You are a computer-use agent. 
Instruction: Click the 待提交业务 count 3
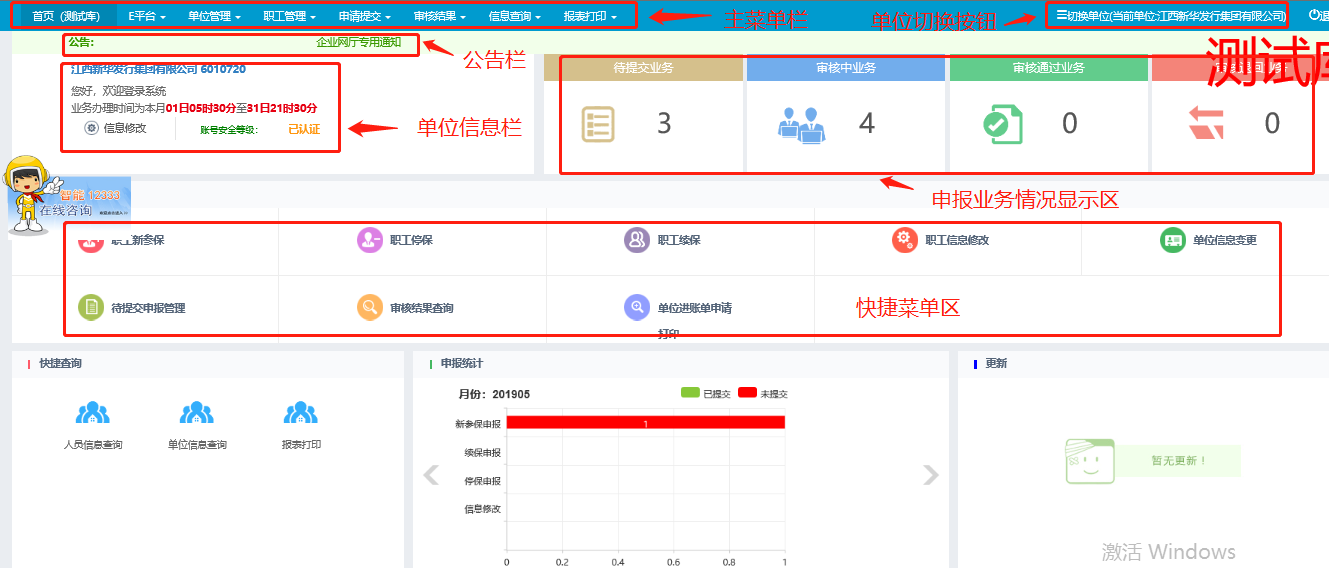664,123
